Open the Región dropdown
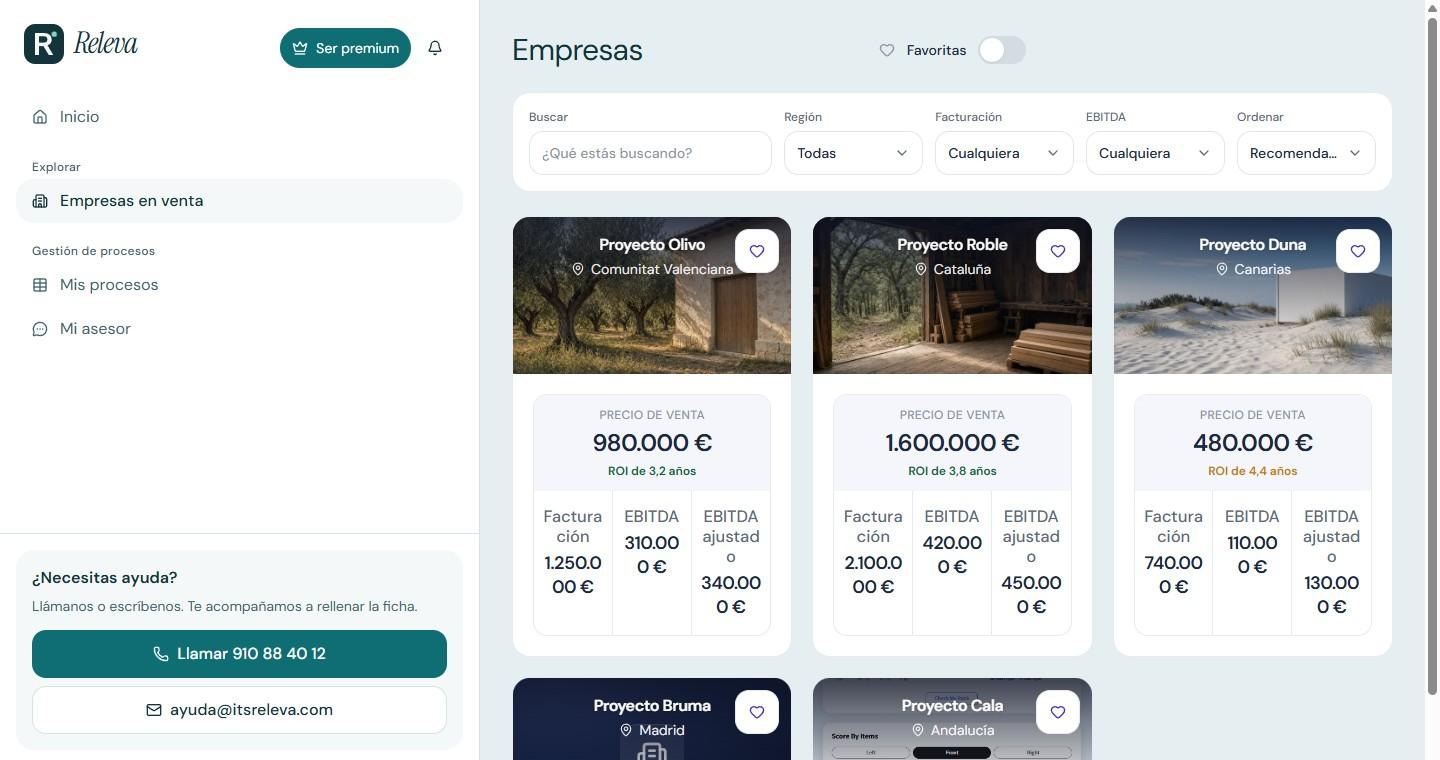 click(853, 153)
